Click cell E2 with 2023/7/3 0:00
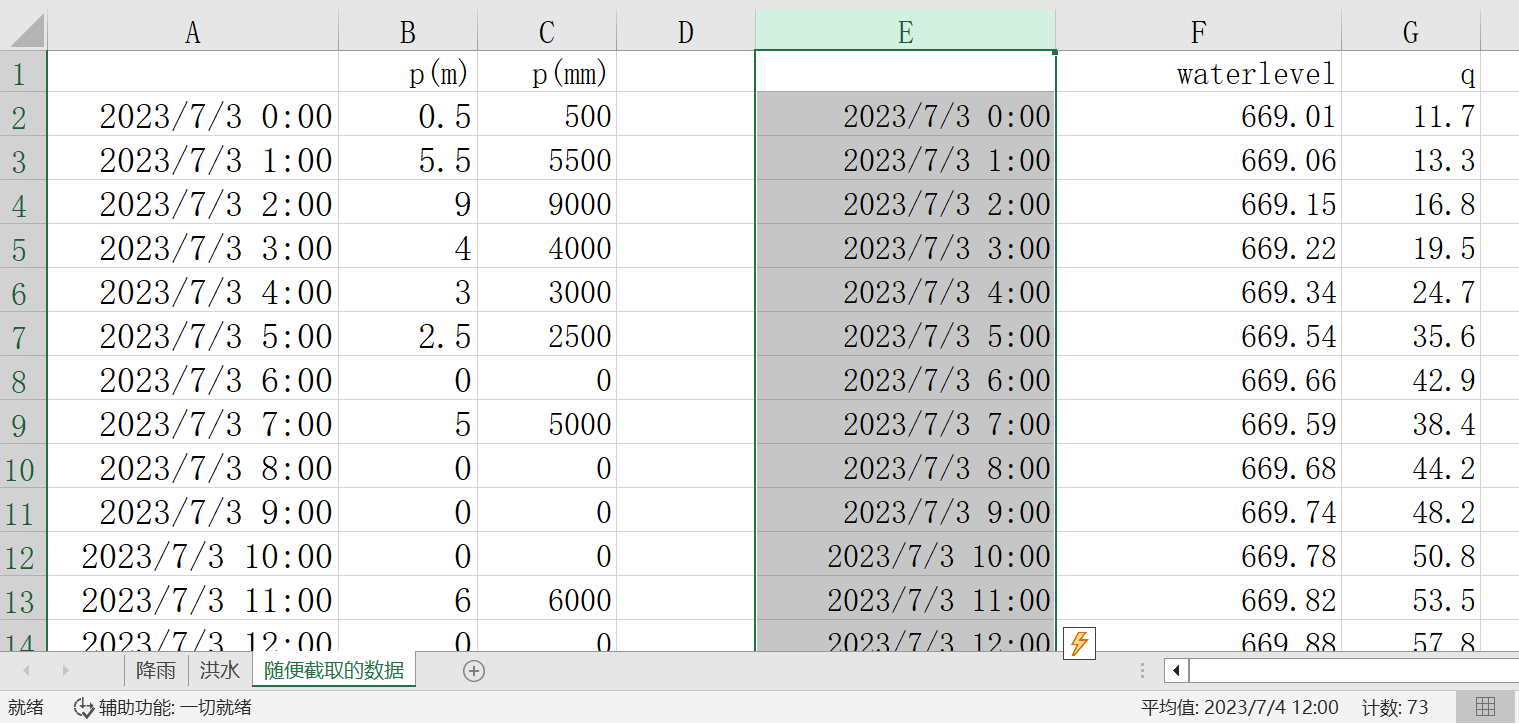This screenshot has width=1519, height=724. pyautogui.click(x=905, y=116)
